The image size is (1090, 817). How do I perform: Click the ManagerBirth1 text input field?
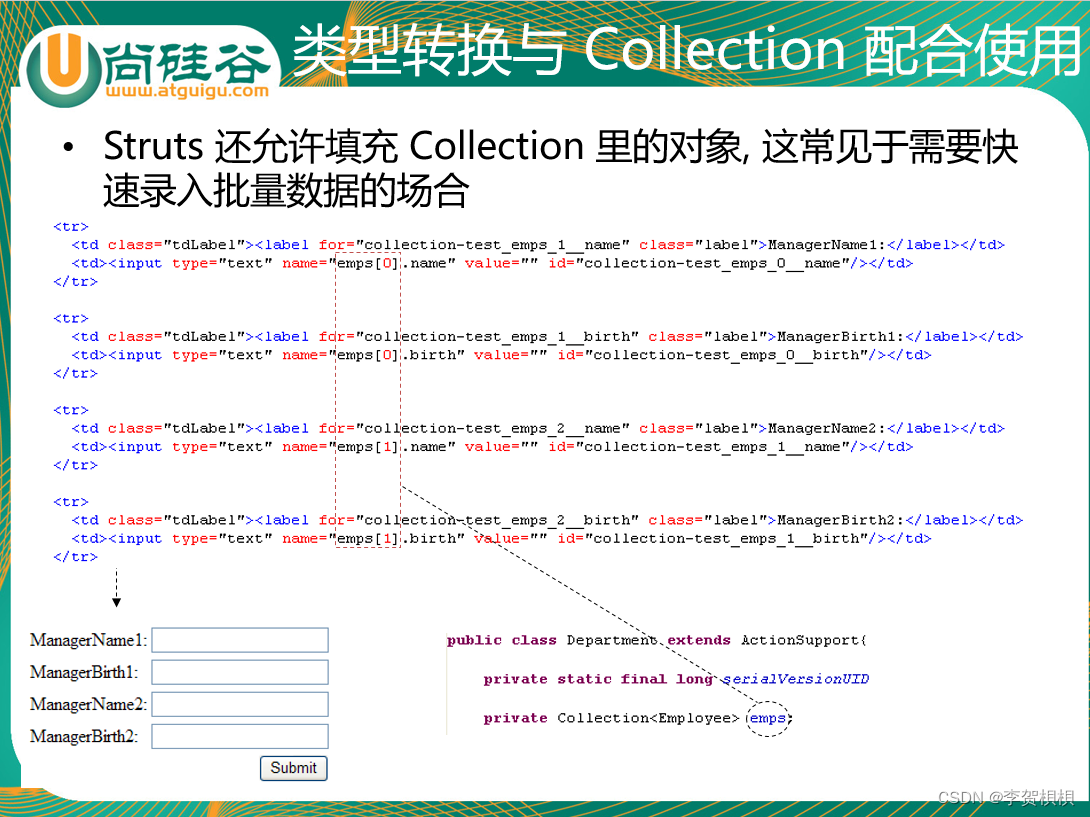(x=240, y=672)
